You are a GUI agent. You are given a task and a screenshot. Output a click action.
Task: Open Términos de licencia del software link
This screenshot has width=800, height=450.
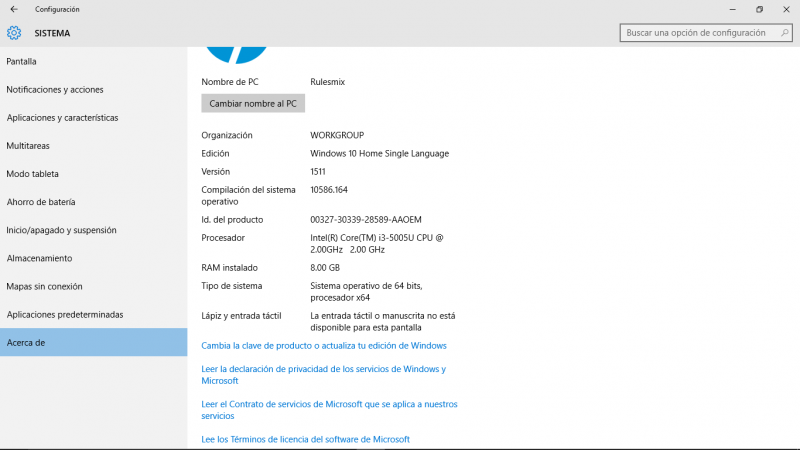[x=305, y=439]
